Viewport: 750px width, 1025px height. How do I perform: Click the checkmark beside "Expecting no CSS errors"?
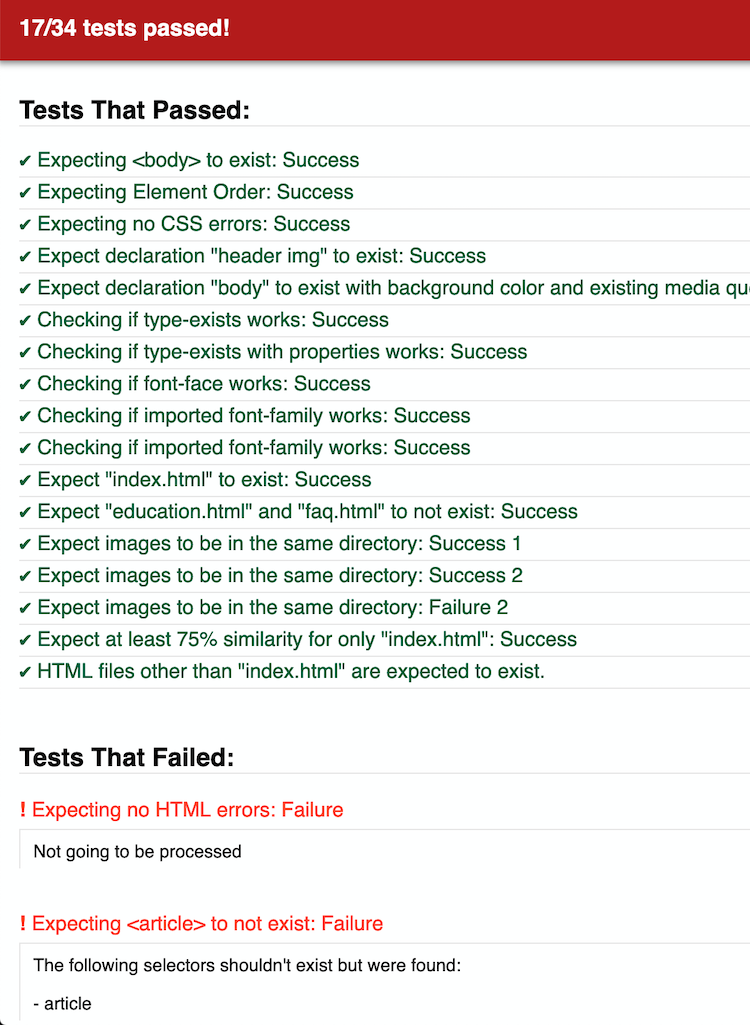[x=25, y=225]
